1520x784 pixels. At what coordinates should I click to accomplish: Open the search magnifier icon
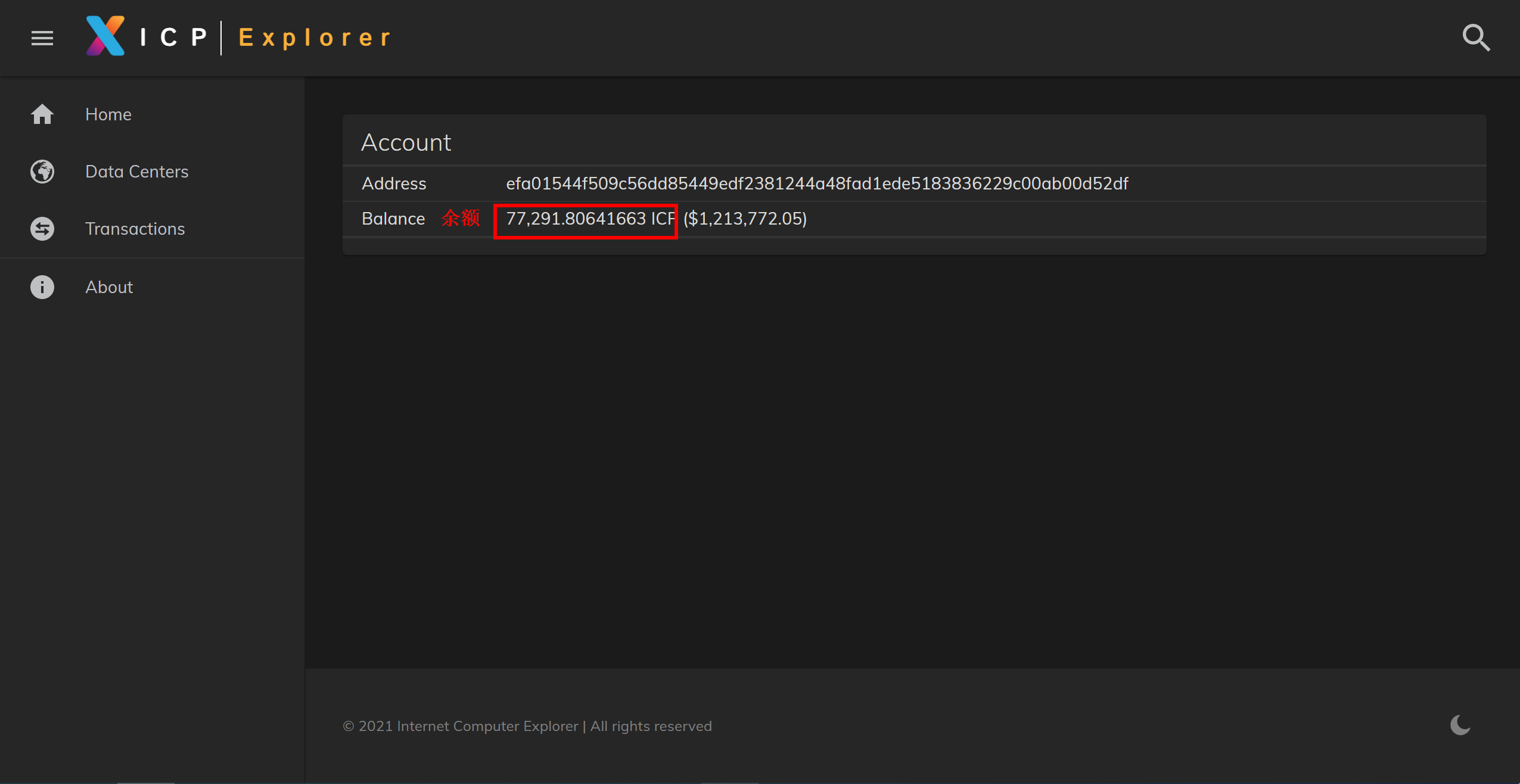coord(1476,38)
